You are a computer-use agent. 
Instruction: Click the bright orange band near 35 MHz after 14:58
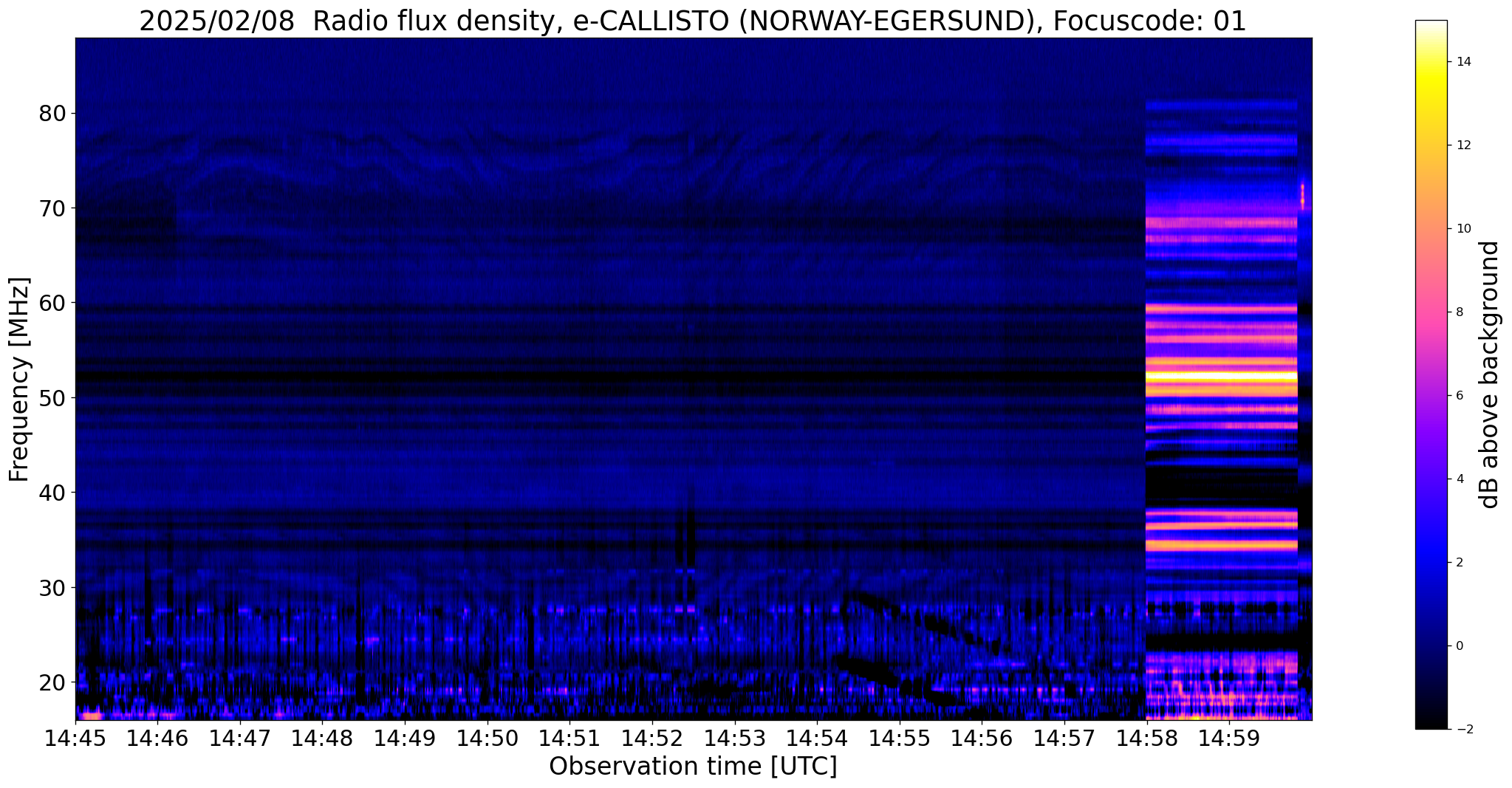pos(1222,545)
